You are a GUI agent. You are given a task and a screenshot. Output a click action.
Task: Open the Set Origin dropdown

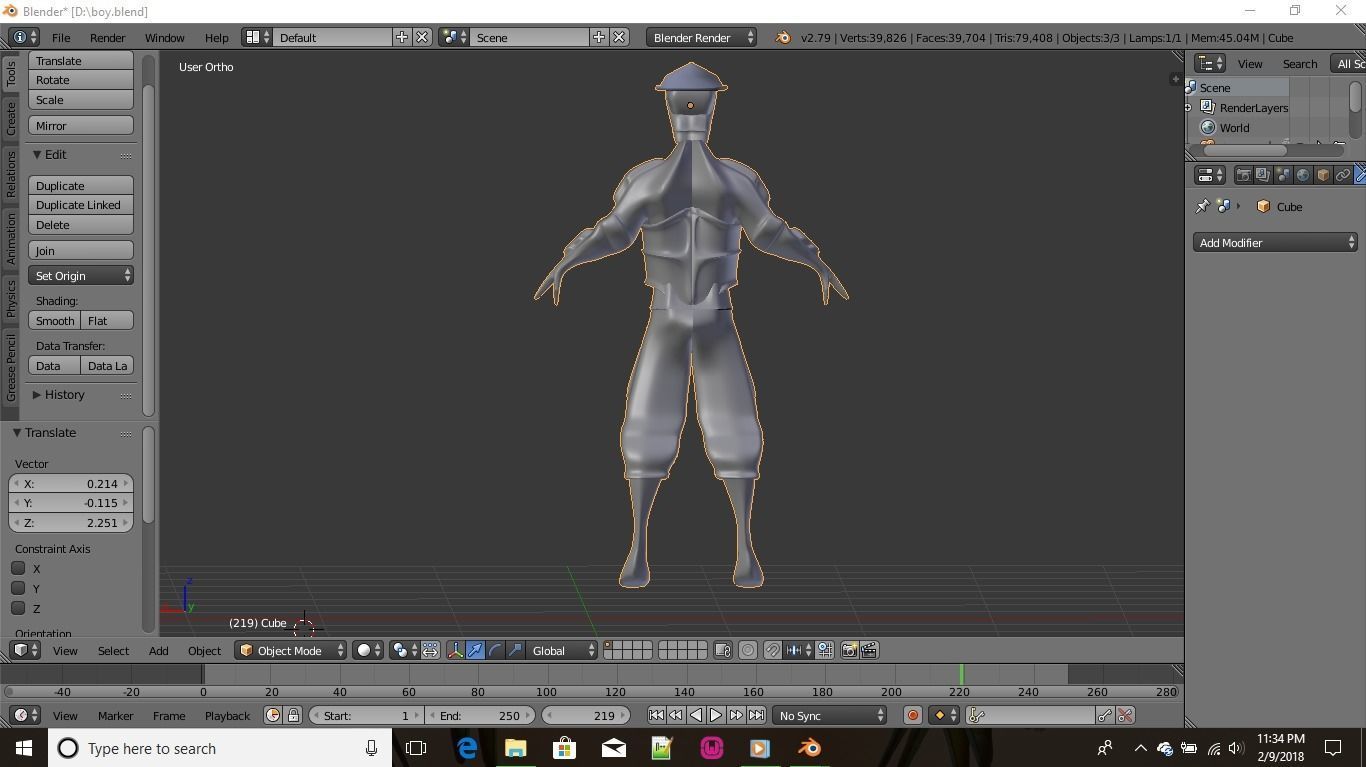[x=81, y=276]
